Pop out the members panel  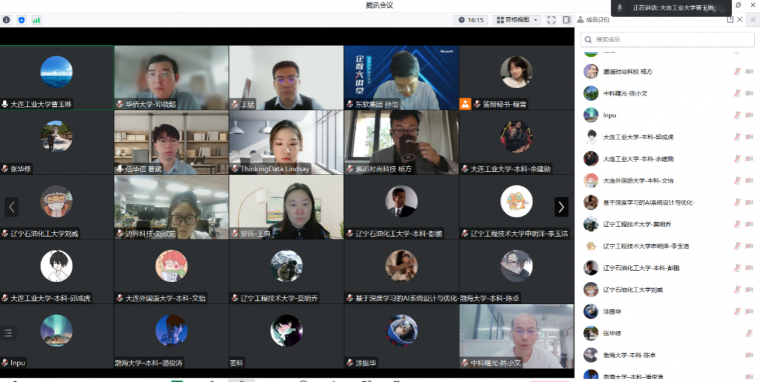click(x=730, y=20)
